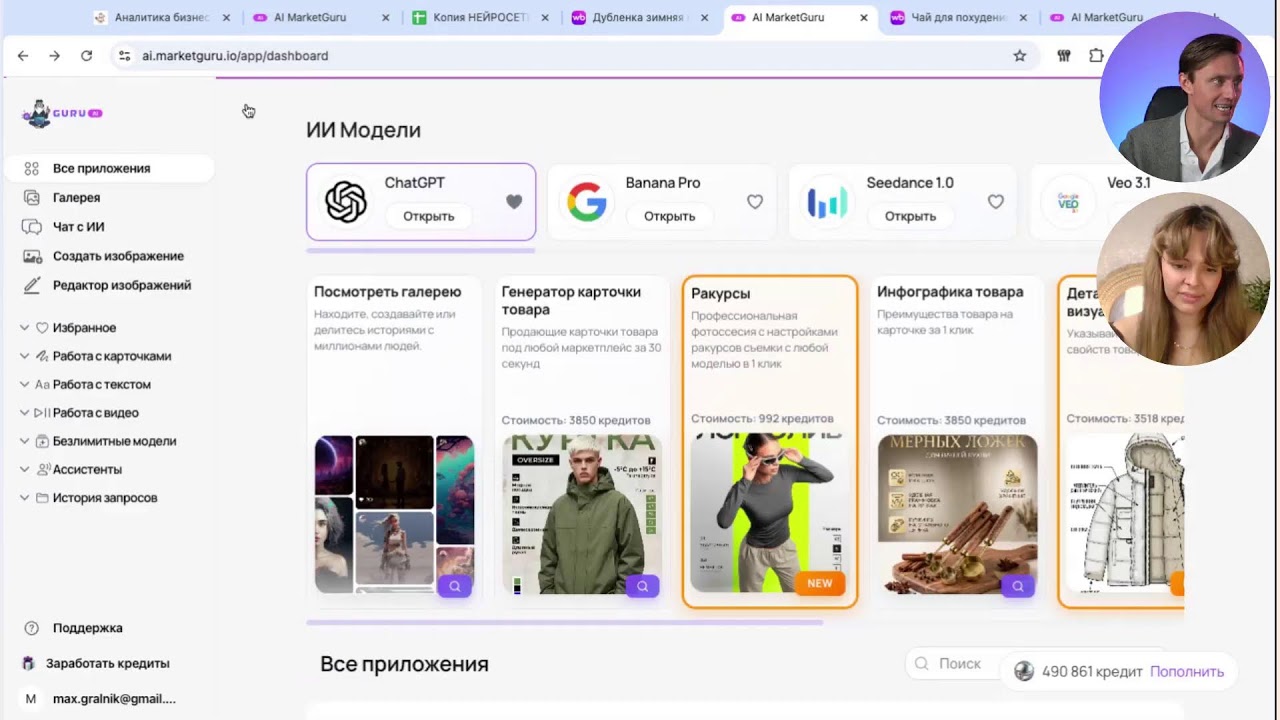Open Заработать кредиты link
Screen dimensions: 1280x720
pyautogui.click(x=108, y=663)
